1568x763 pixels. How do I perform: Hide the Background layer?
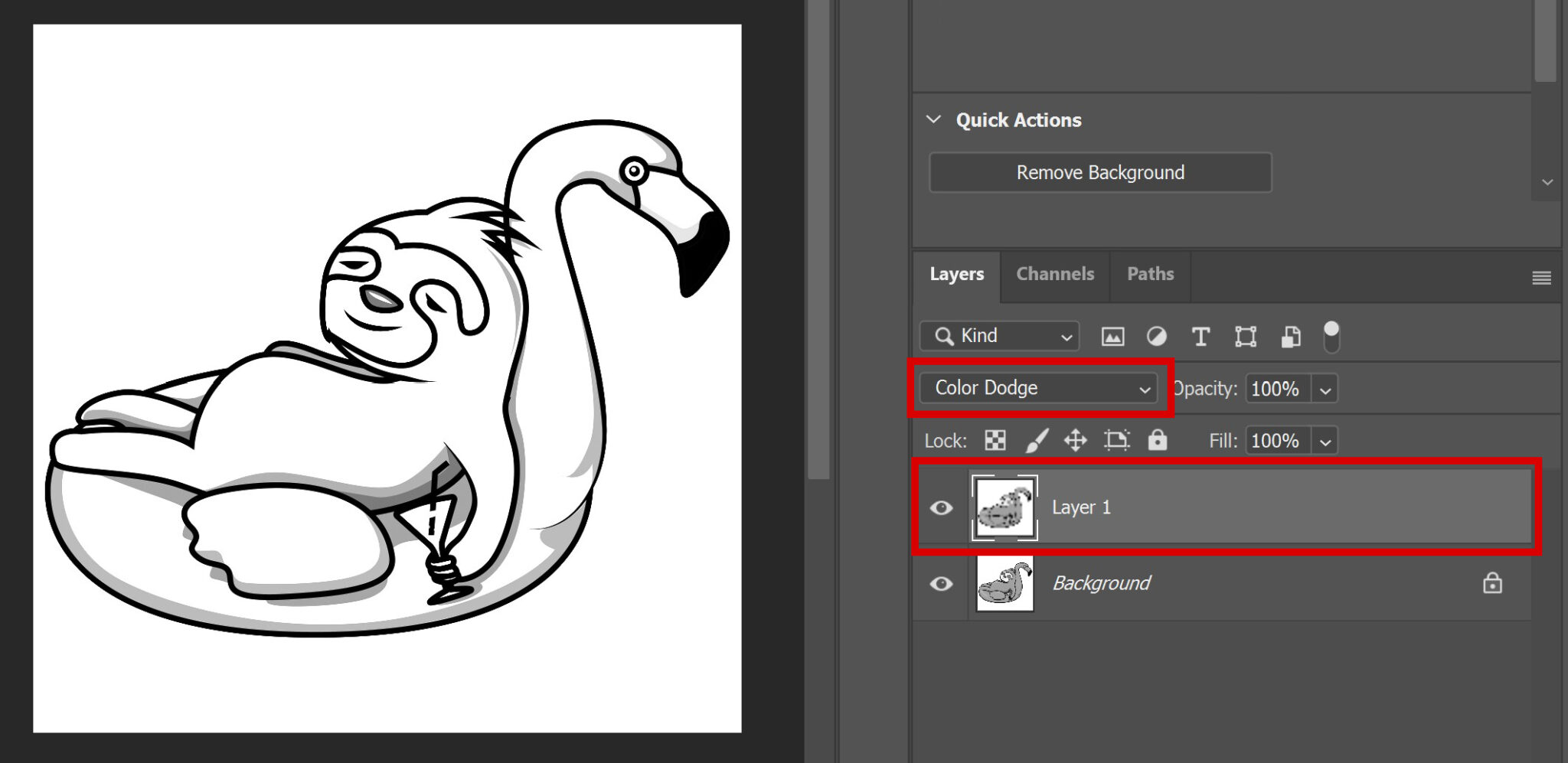tap(940, 583)
